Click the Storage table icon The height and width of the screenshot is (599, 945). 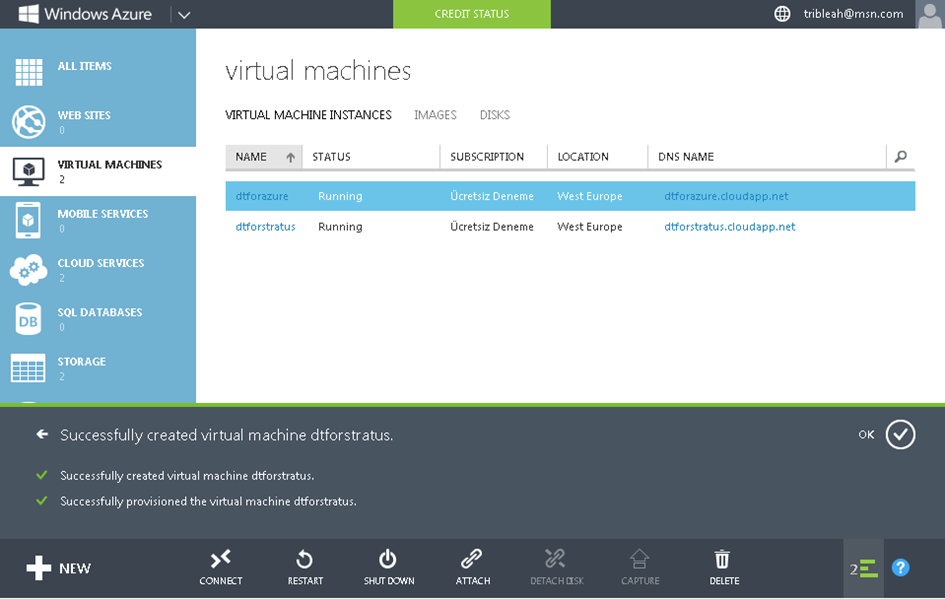[x=28, y=368]
